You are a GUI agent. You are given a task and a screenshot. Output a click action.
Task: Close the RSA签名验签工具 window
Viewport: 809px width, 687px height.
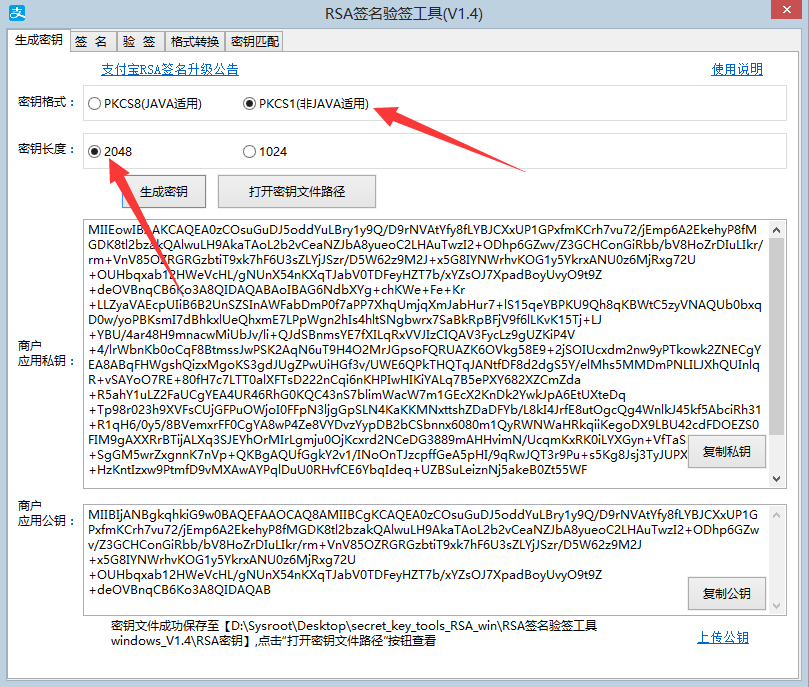[x=786, y=9]
